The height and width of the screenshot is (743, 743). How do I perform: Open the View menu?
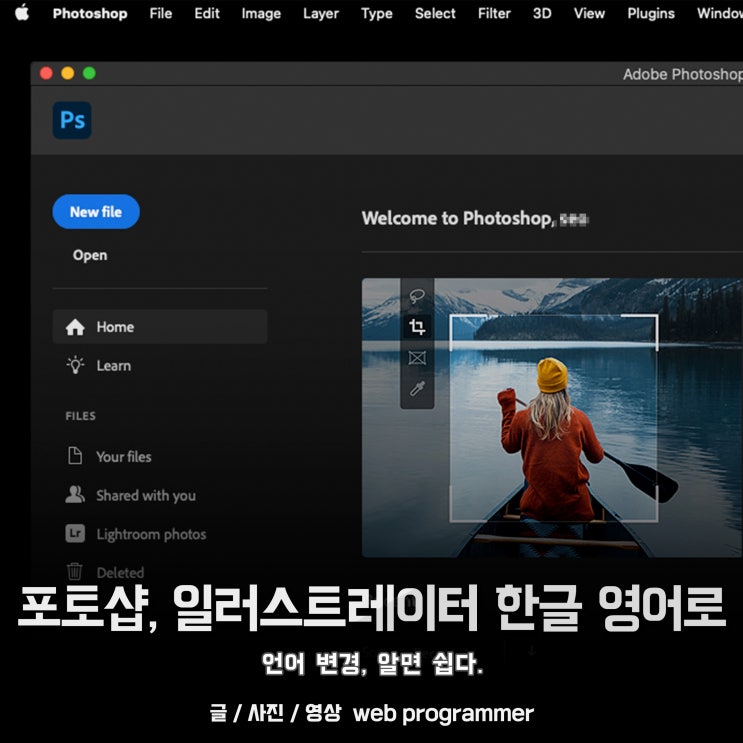coord(589,13)
